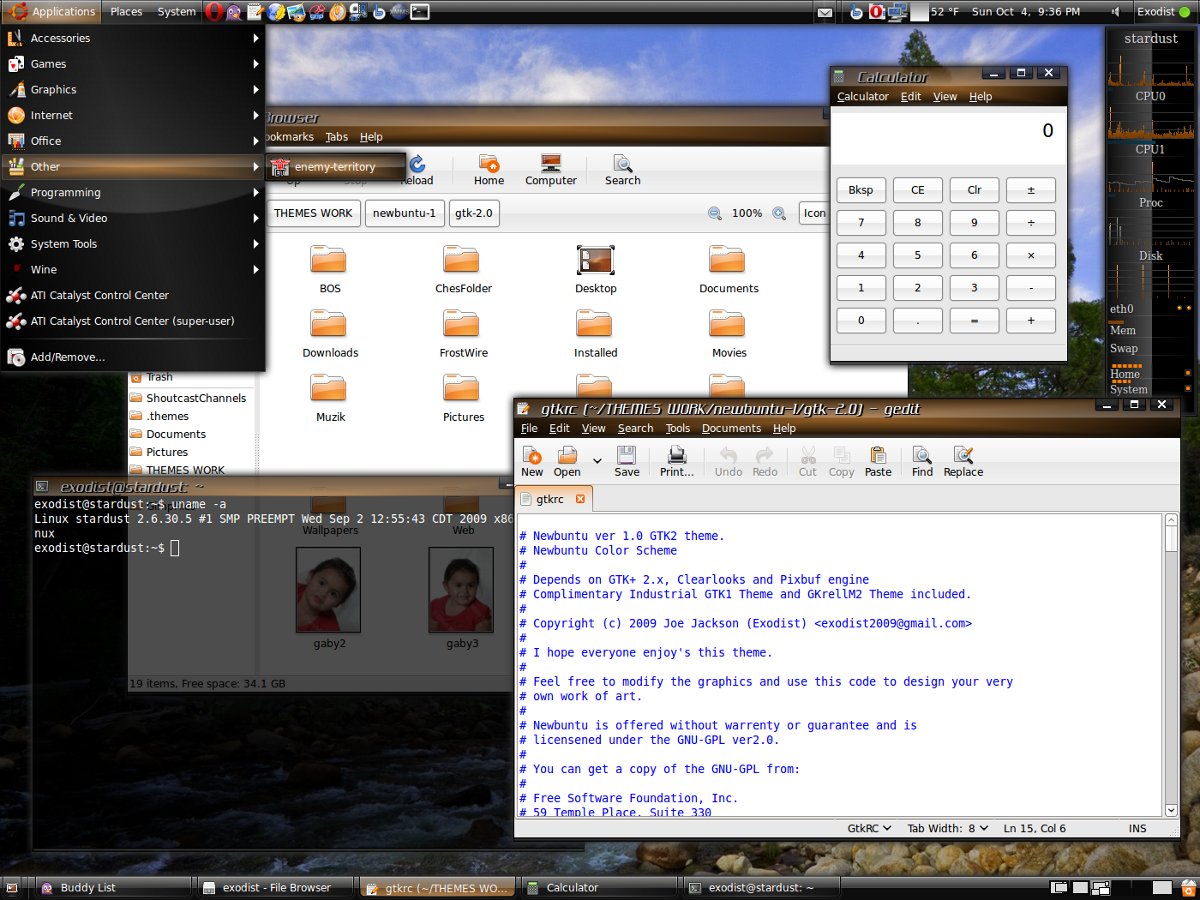Zoom in using File Browser magnifier plus

click(x=777, y=213)
